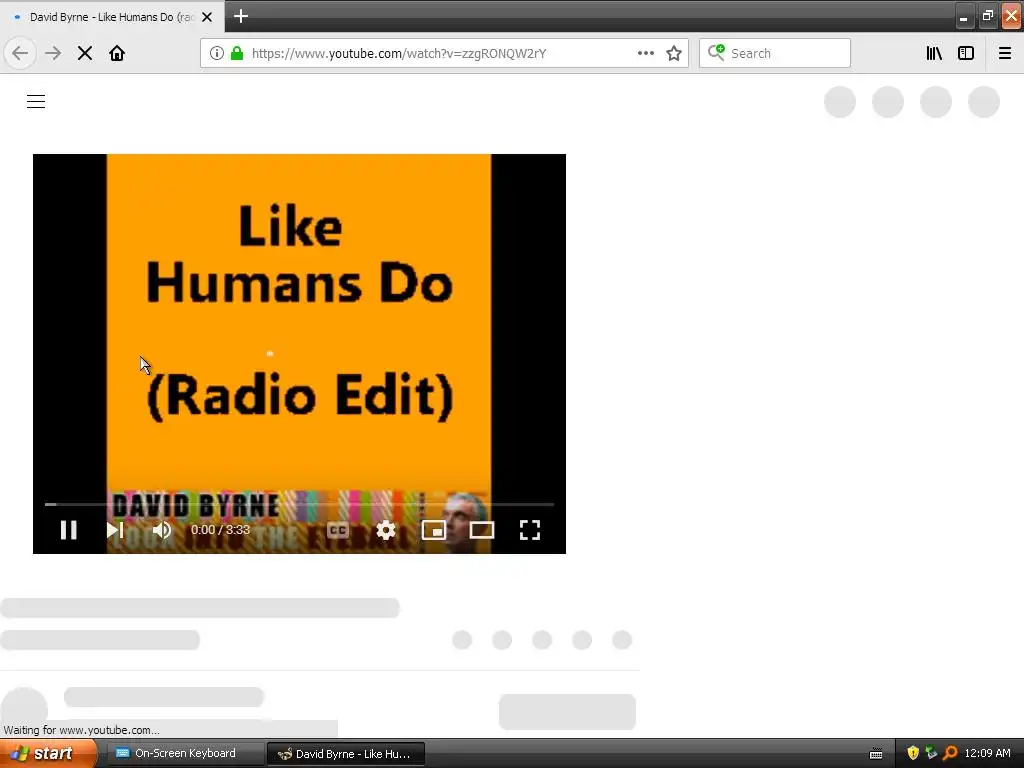Close the David Byrne tab
The width and height of the screenshot is (1024, 768).
[x=207, y=17]
